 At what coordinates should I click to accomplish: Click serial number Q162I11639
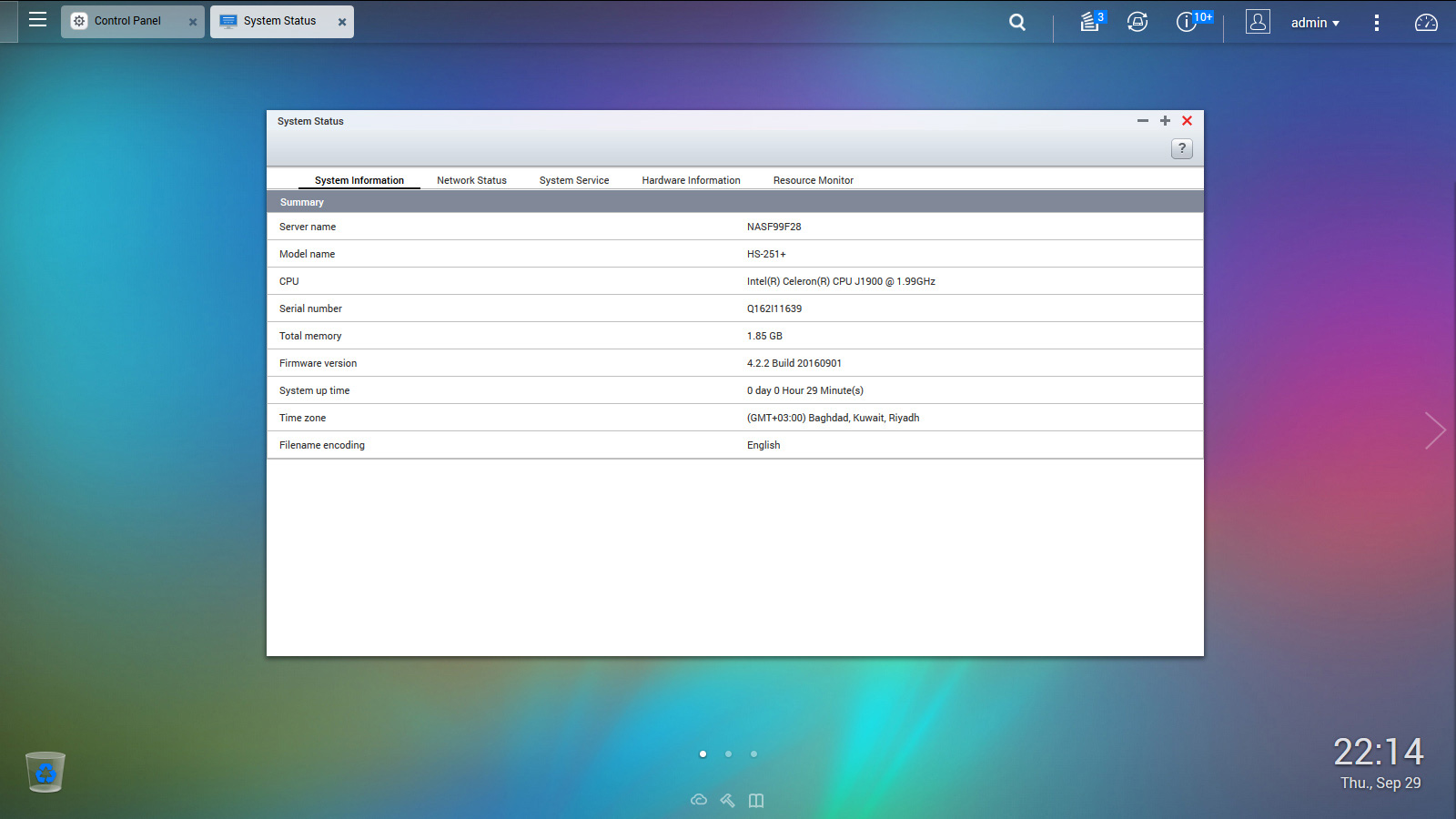pyautogui.click(x=774, y=308)
